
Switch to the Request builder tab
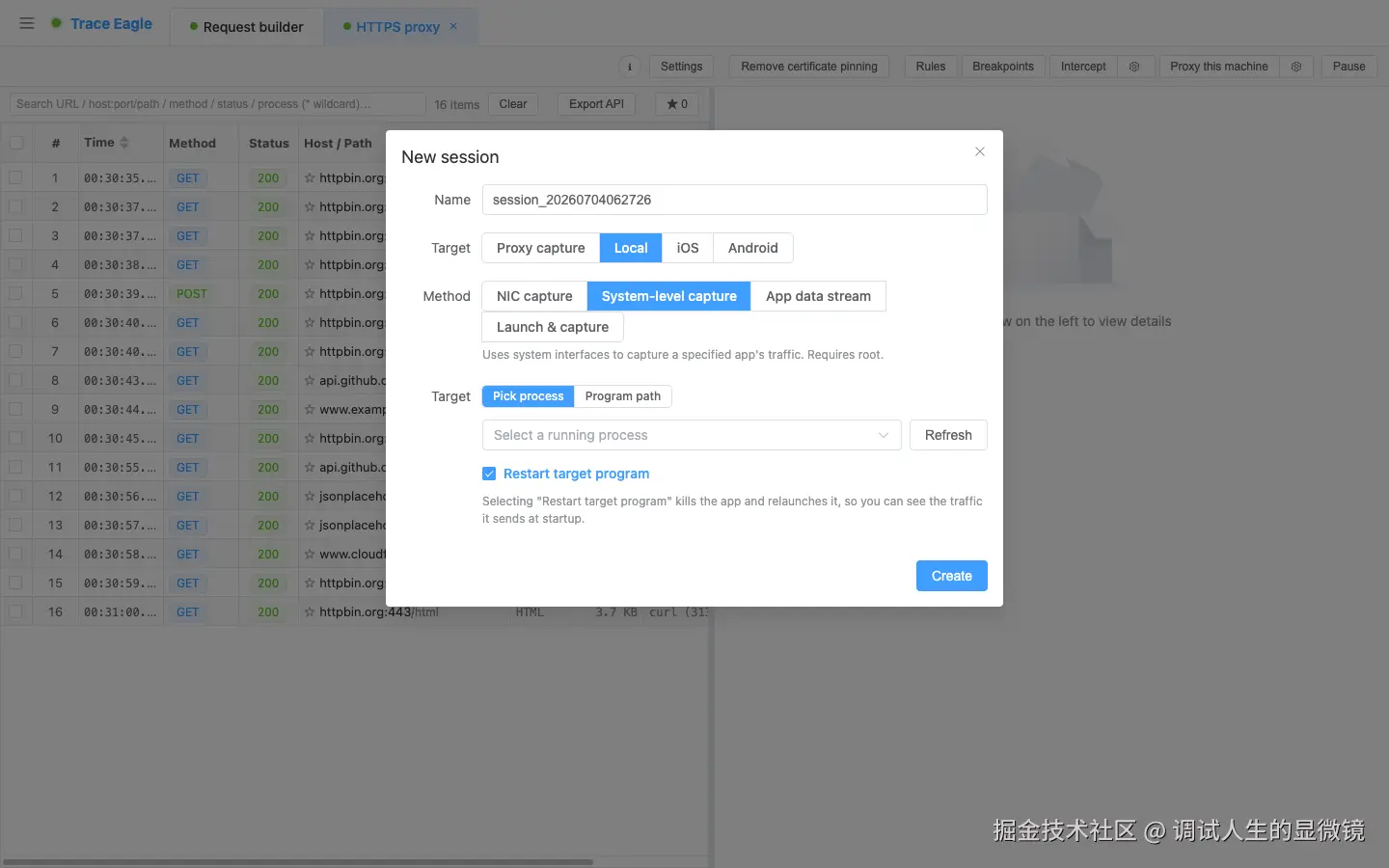(x=247, y=27)
